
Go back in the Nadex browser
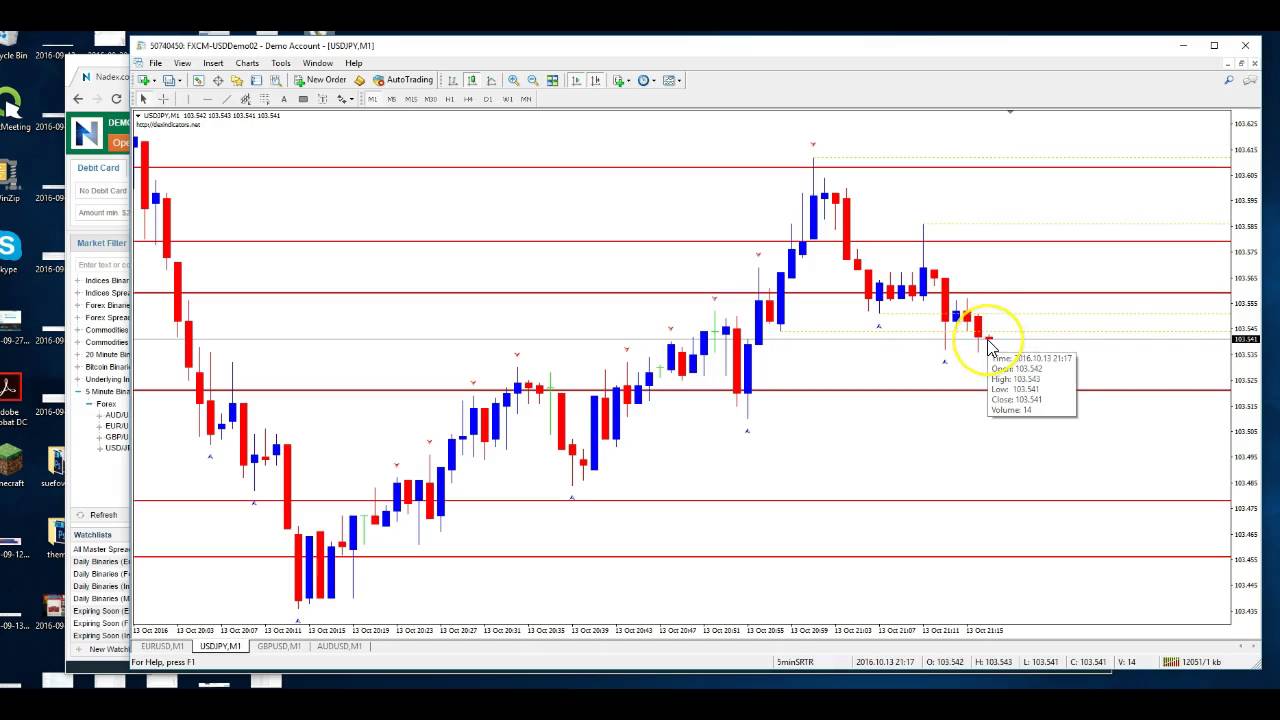point(78,99)
